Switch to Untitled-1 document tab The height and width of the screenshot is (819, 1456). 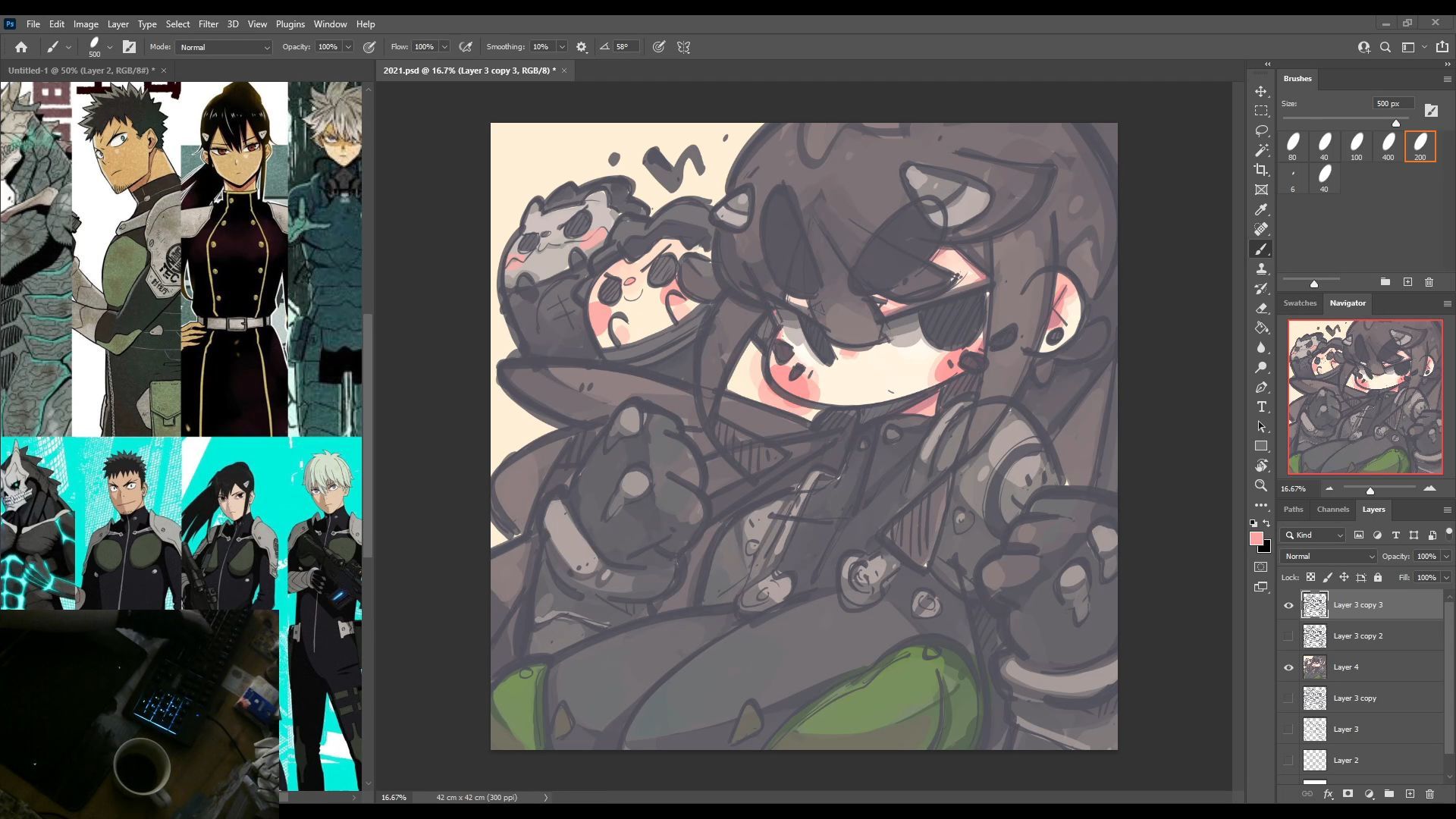[x=81, y=71]
